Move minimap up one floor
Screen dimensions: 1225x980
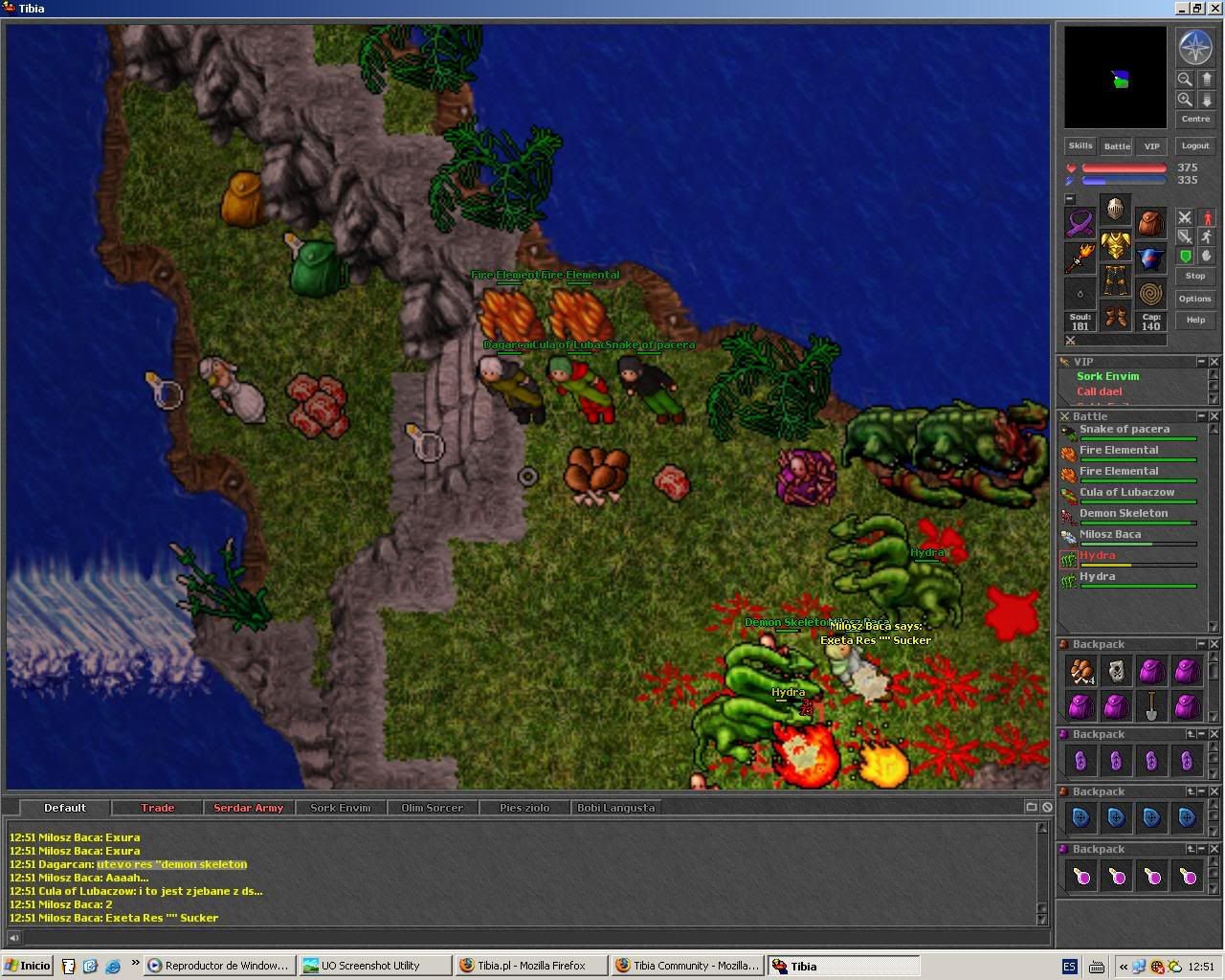pyautogui.click(x=1207, y=79)
